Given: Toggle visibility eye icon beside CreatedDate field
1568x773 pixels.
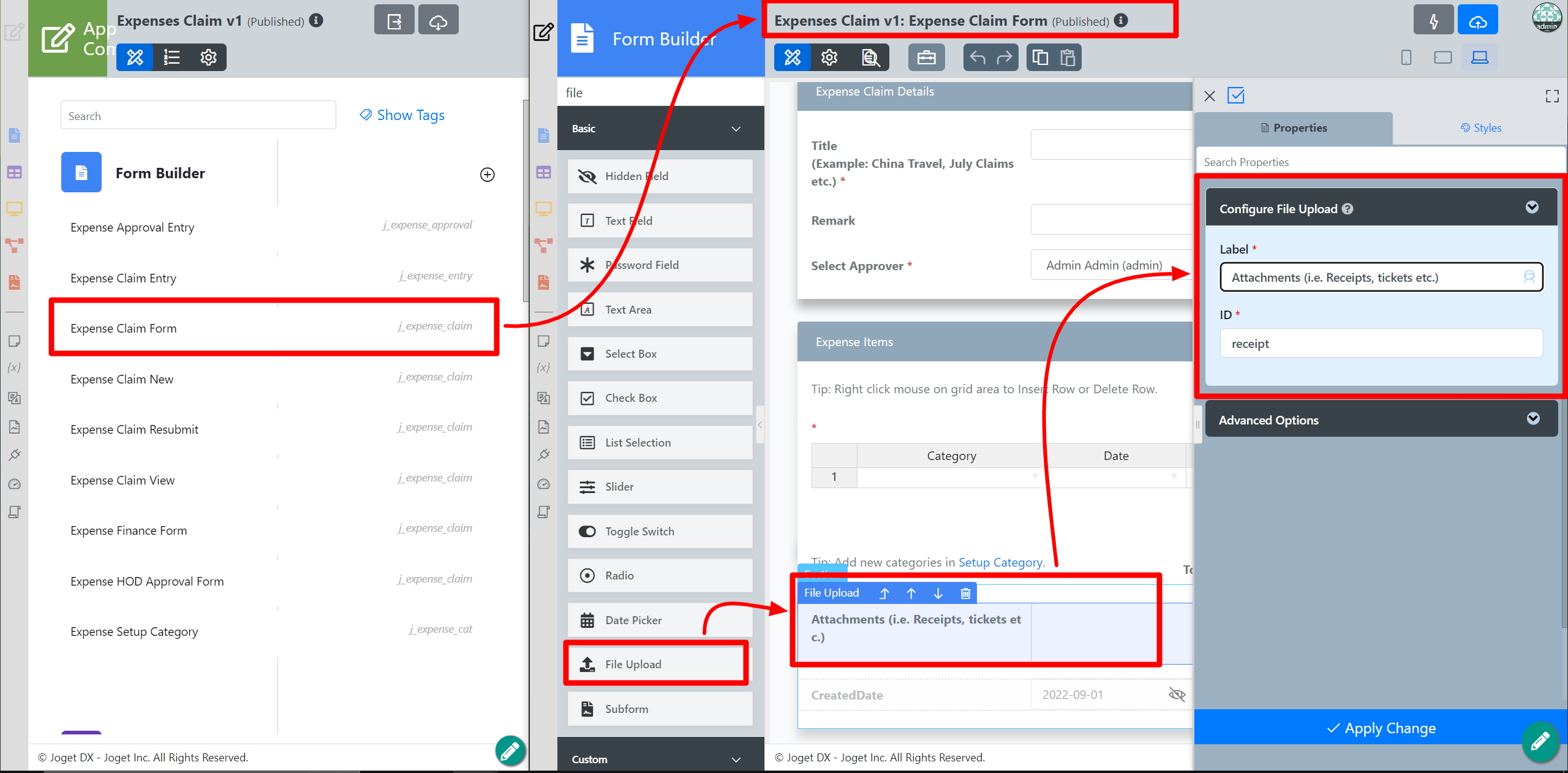Looking at the screenshot, I should click(1177, 695).
